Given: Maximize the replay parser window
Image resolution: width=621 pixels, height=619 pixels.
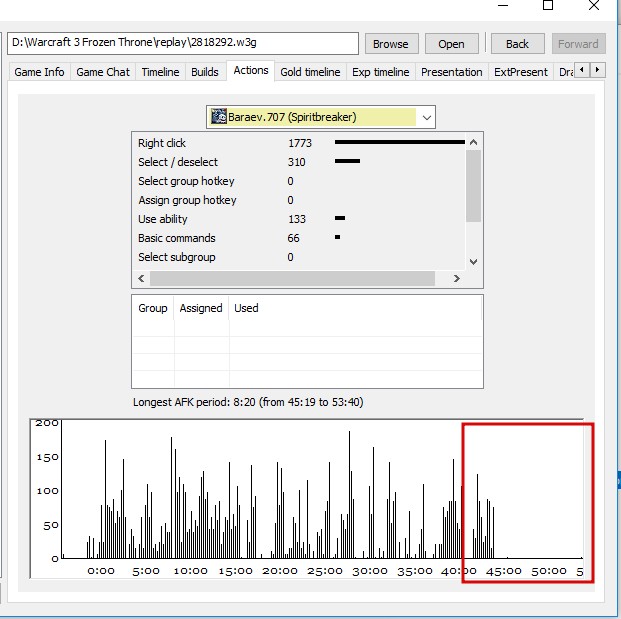Looking at the screenshot, I should 548,6.
